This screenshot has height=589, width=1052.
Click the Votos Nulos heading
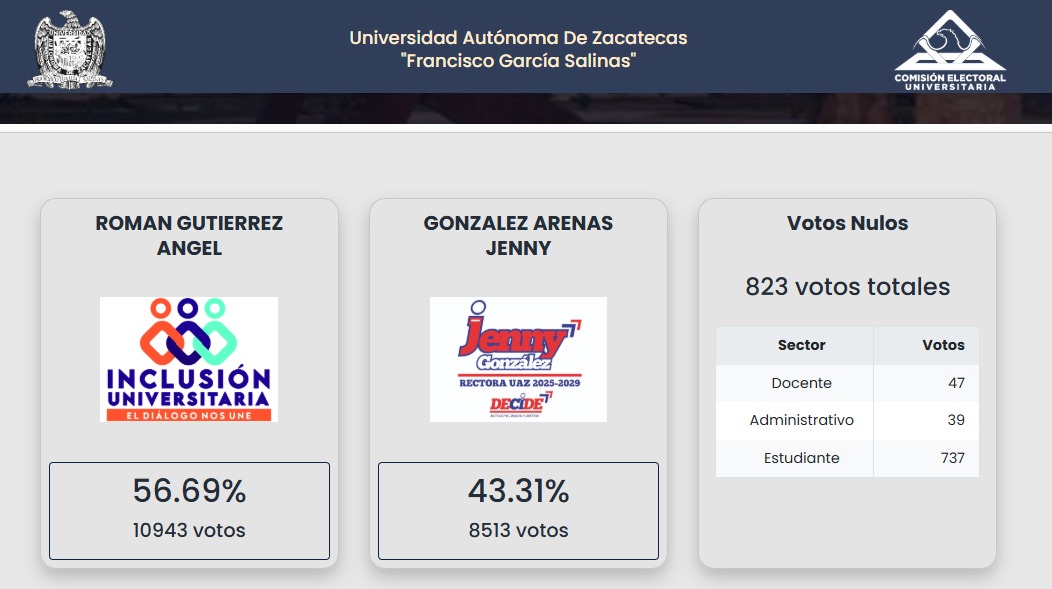click(x=847, y=223)
